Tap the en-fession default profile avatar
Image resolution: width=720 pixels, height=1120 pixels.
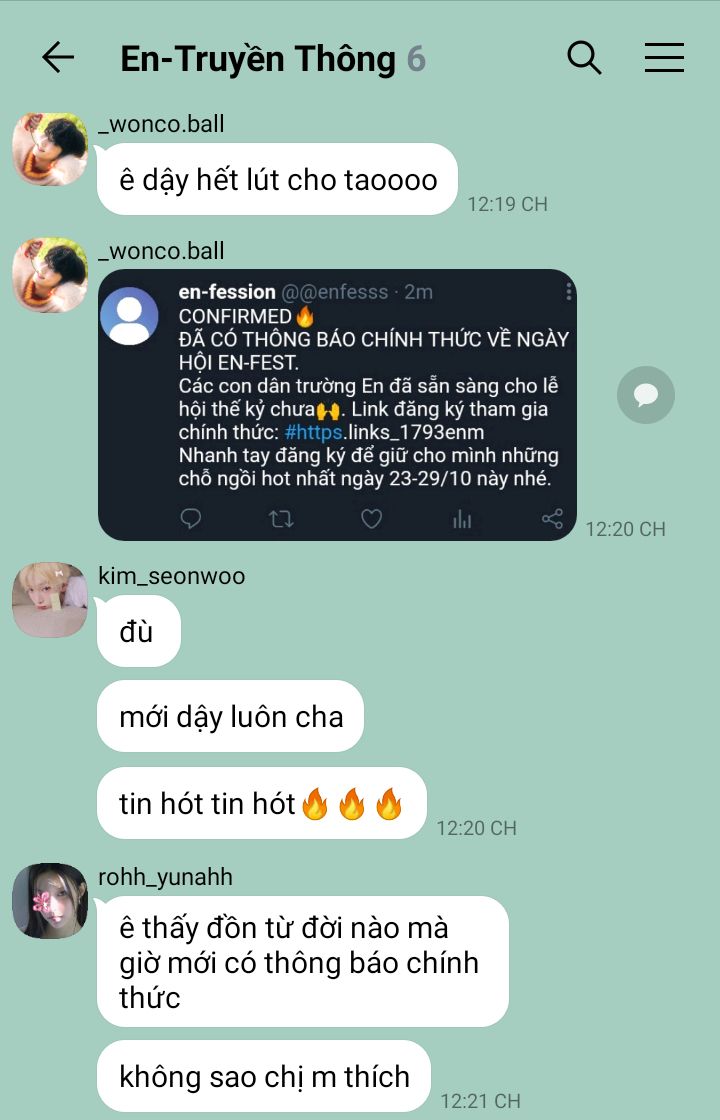(129, 316)
